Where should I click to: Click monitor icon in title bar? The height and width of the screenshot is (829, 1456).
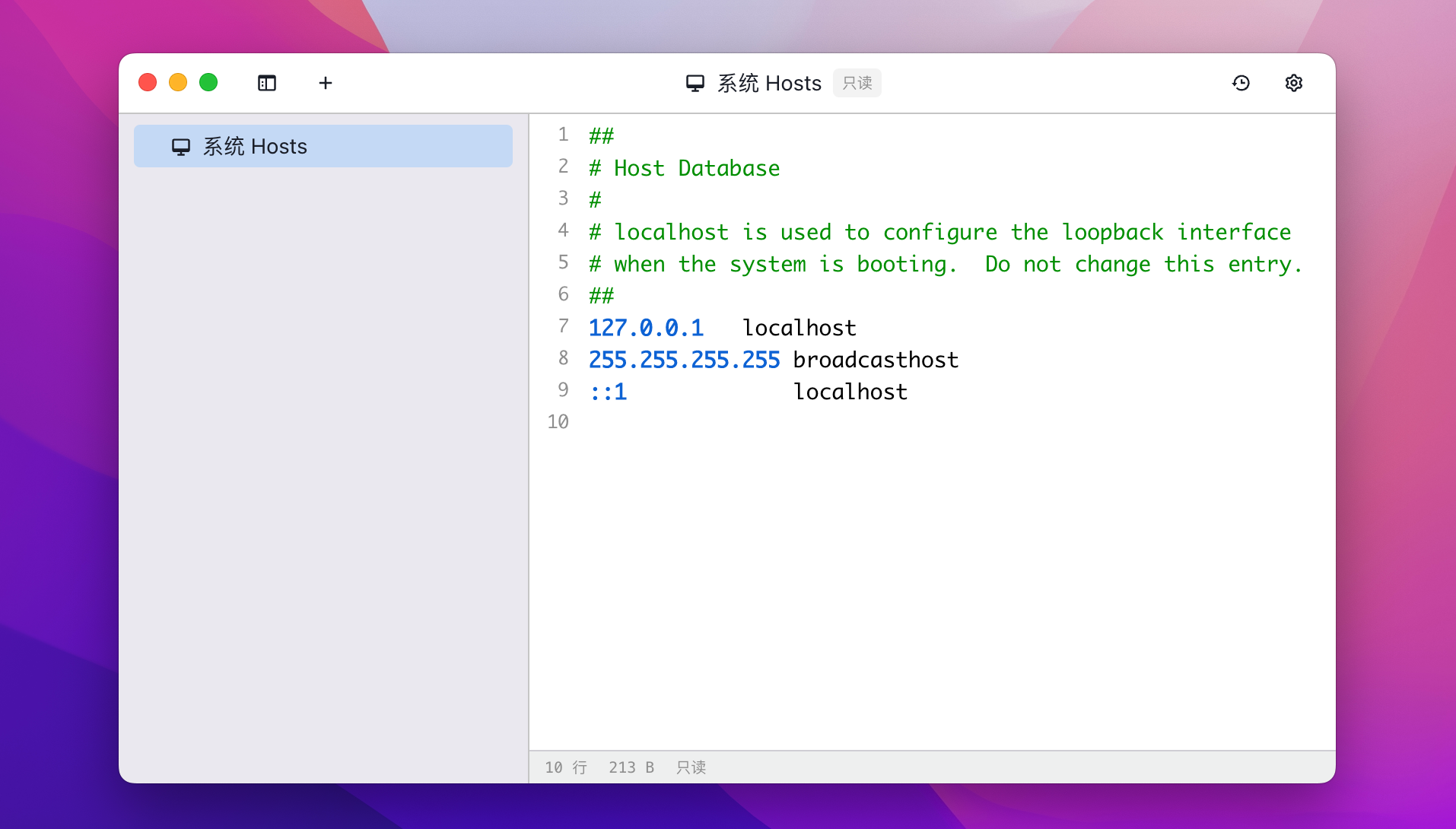point(695,83)
